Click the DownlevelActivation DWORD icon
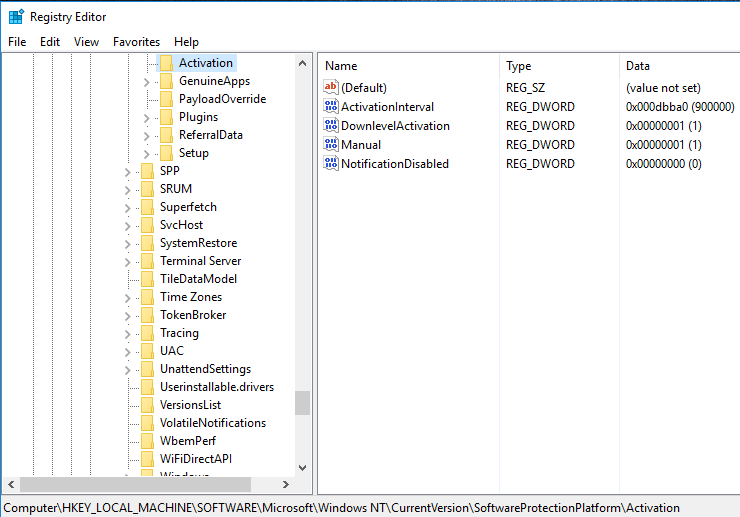This screenshot has height=517, width=740. pyautogui.click(x=331, y=125)
